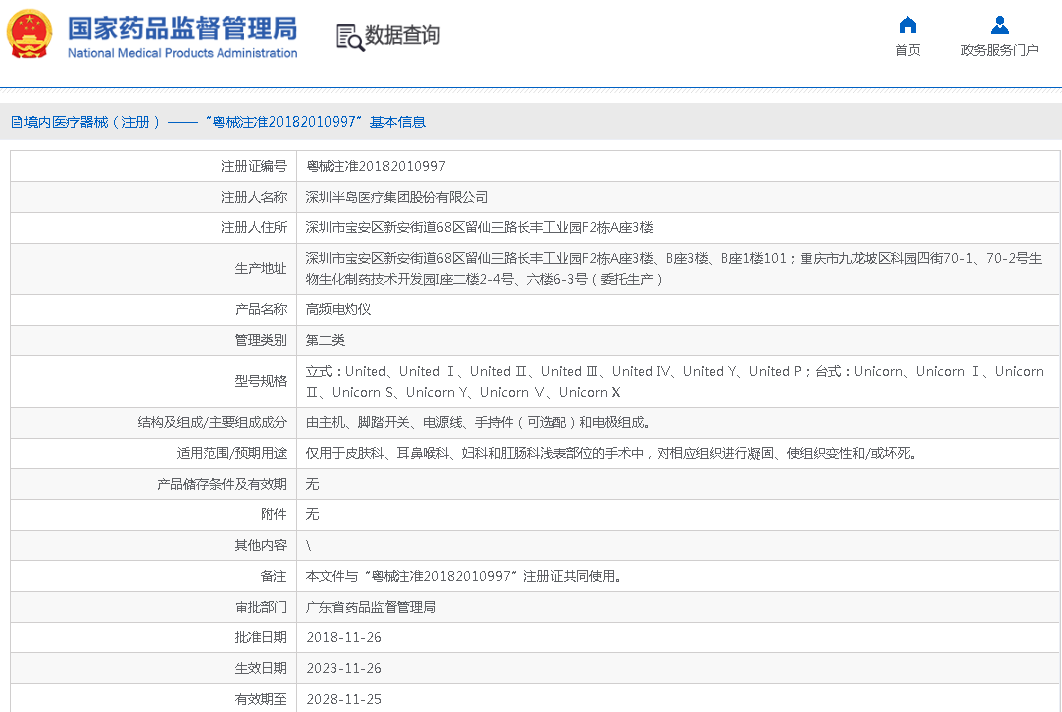Click the data query magnifier icon

pos(349,37)
